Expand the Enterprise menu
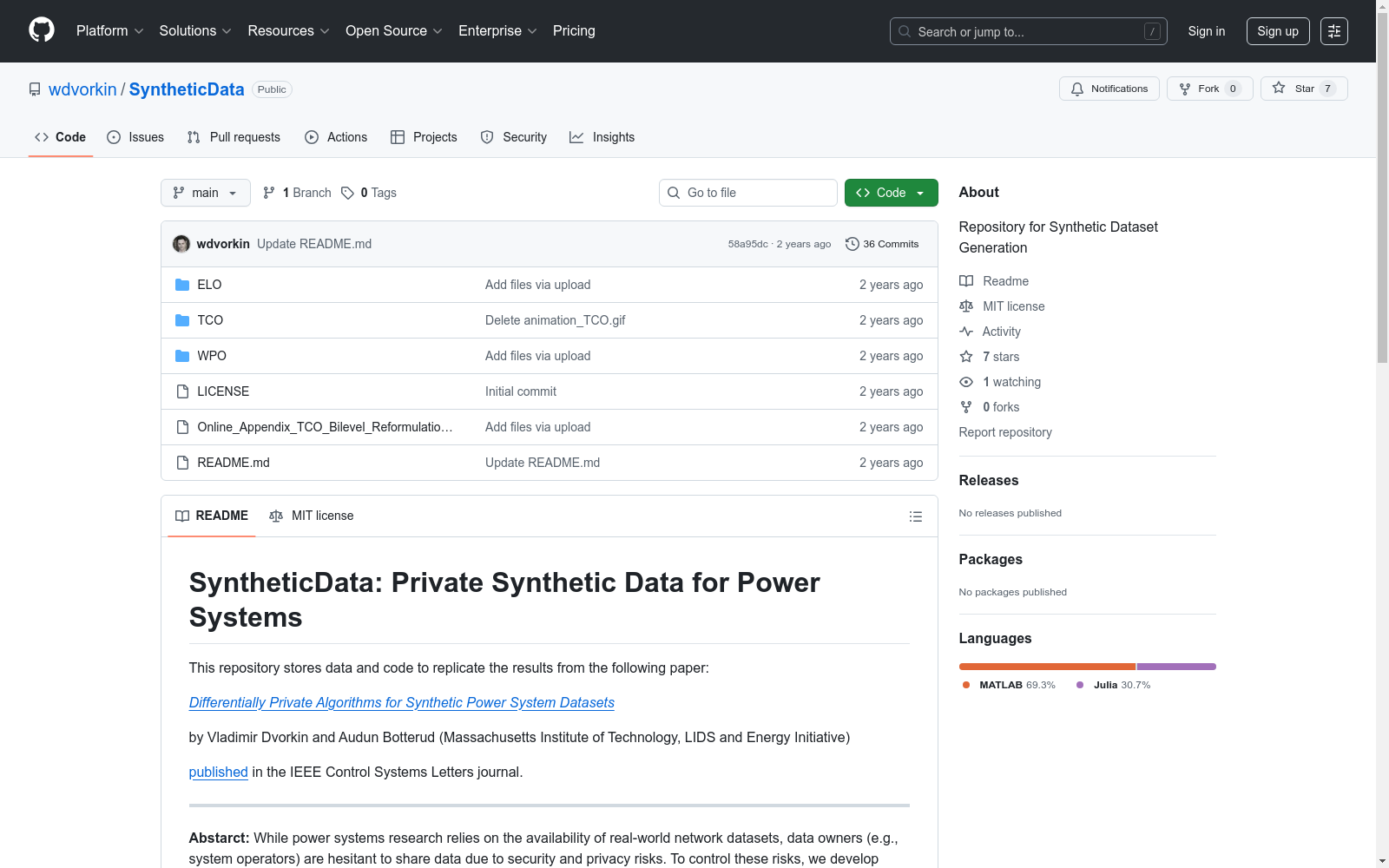 [498, 31]
